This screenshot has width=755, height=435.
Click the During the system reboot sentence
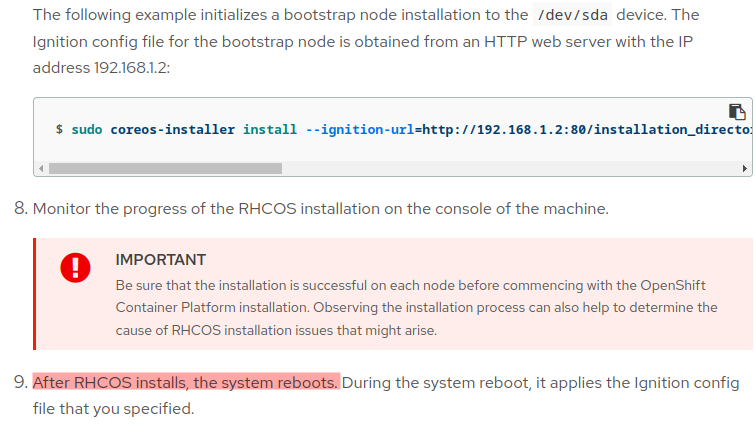click(540, 383)
